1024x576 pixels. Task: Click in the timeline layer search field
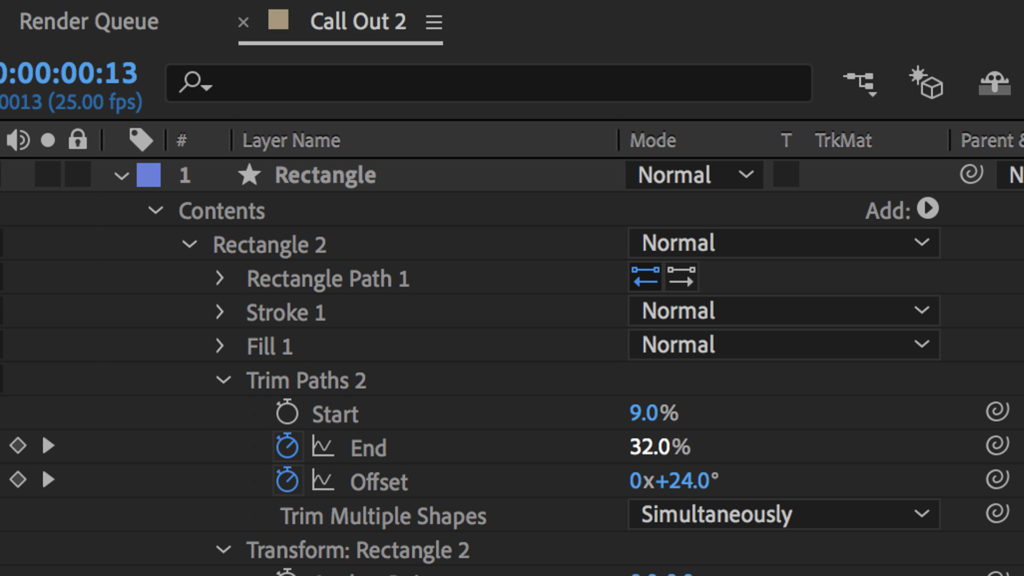(500, 83)
